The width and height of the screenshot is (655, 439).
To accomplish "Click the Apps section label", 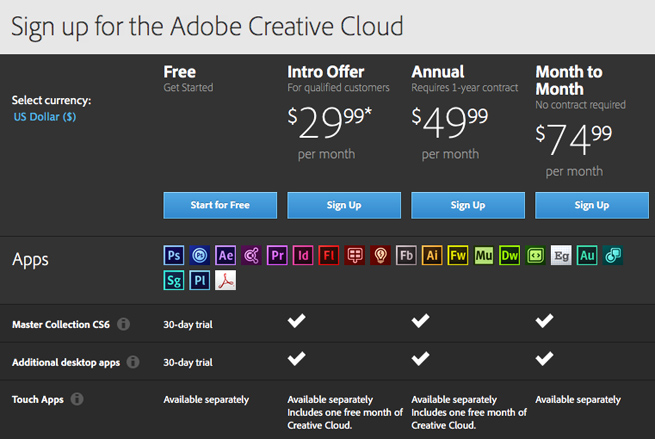I will click(x=30, y=260).
